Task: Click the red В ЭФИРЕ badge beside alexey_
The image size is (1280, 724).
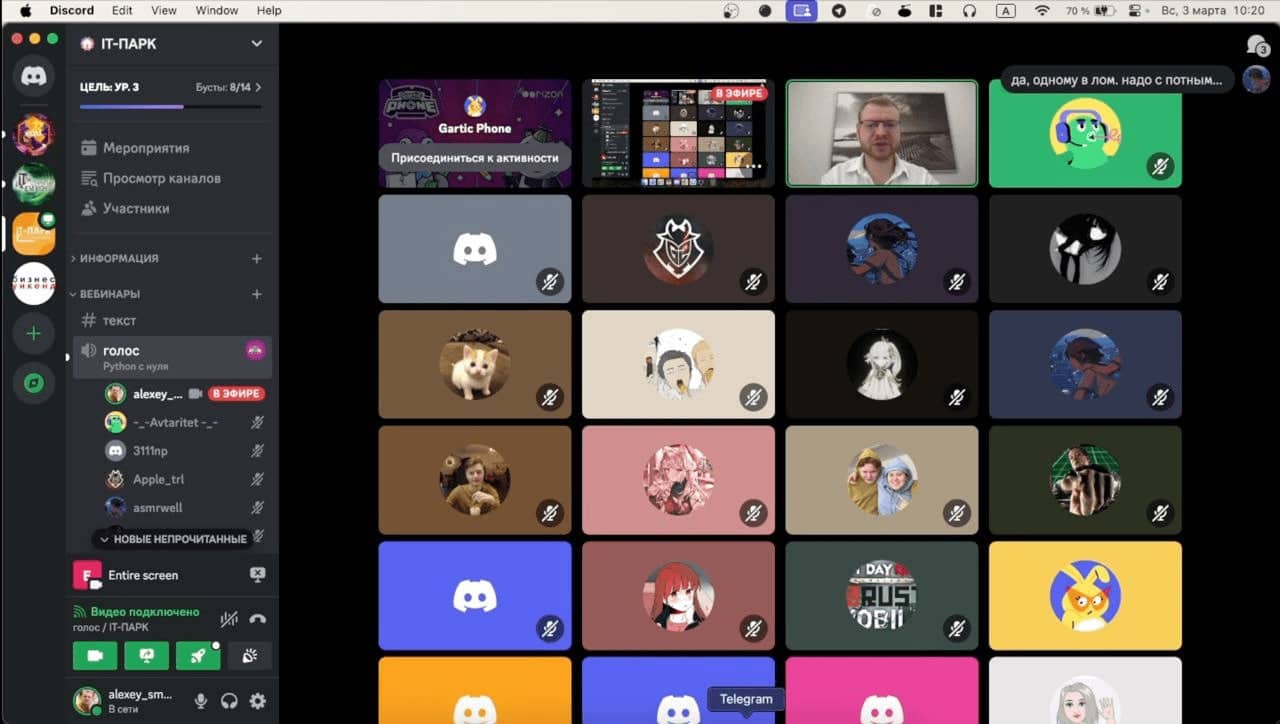Action: pos(236,394)
